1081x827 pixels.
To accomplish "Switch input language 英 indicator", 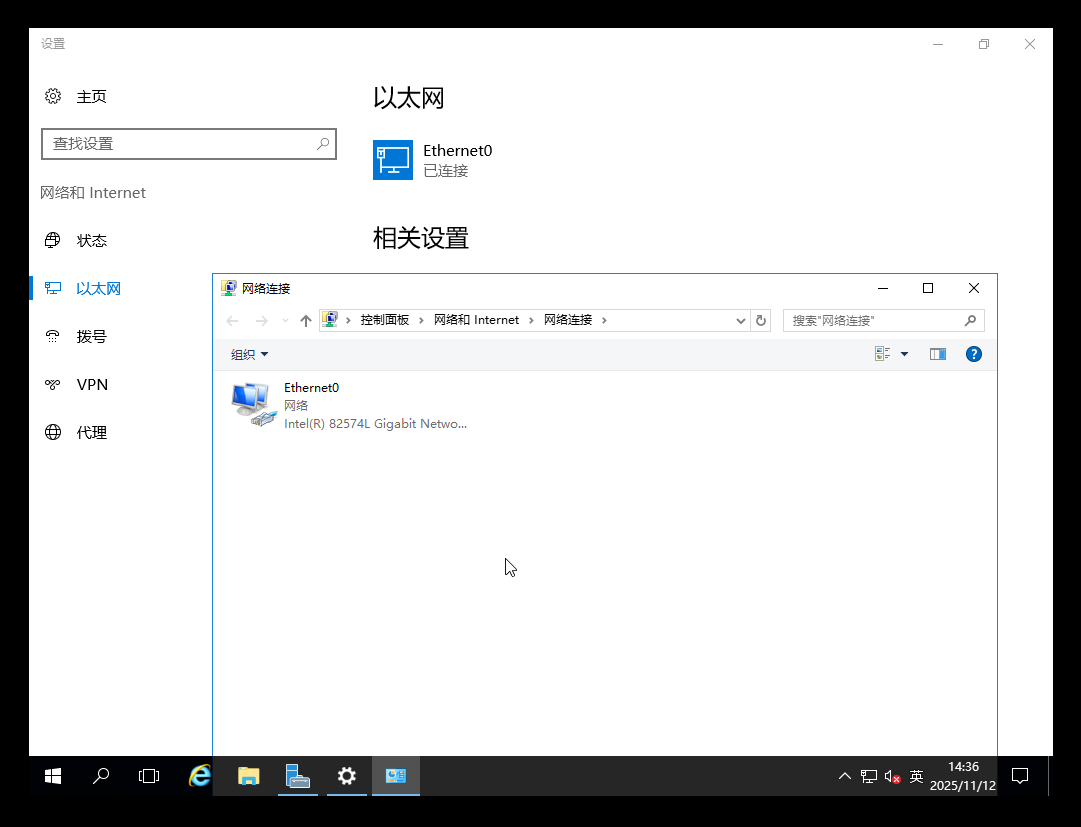I will pos(916,777).
